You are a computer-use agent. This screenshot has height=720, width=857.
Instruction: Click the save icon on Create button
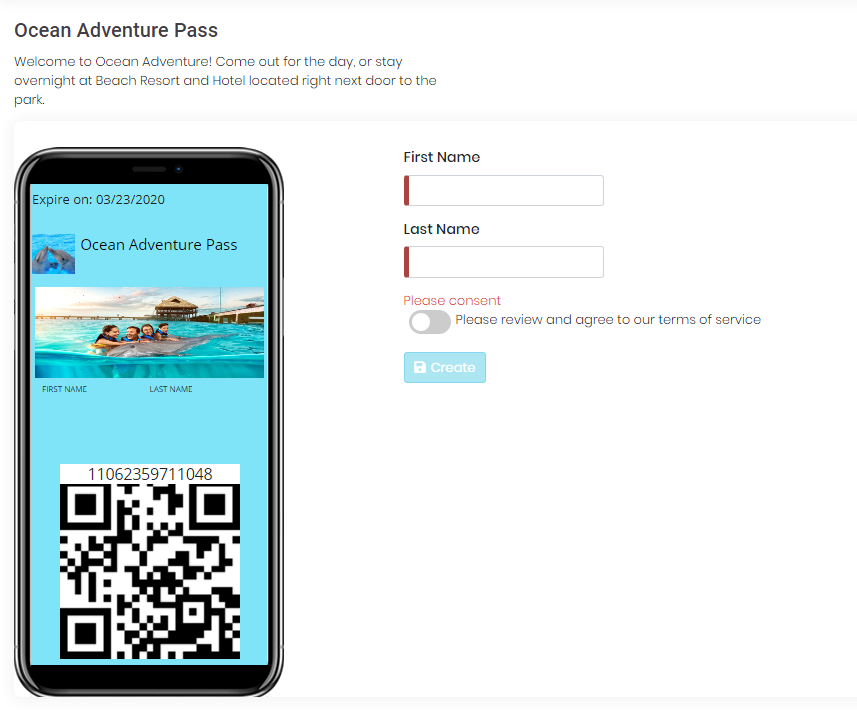pyautogui.click(x=420, y=367)
